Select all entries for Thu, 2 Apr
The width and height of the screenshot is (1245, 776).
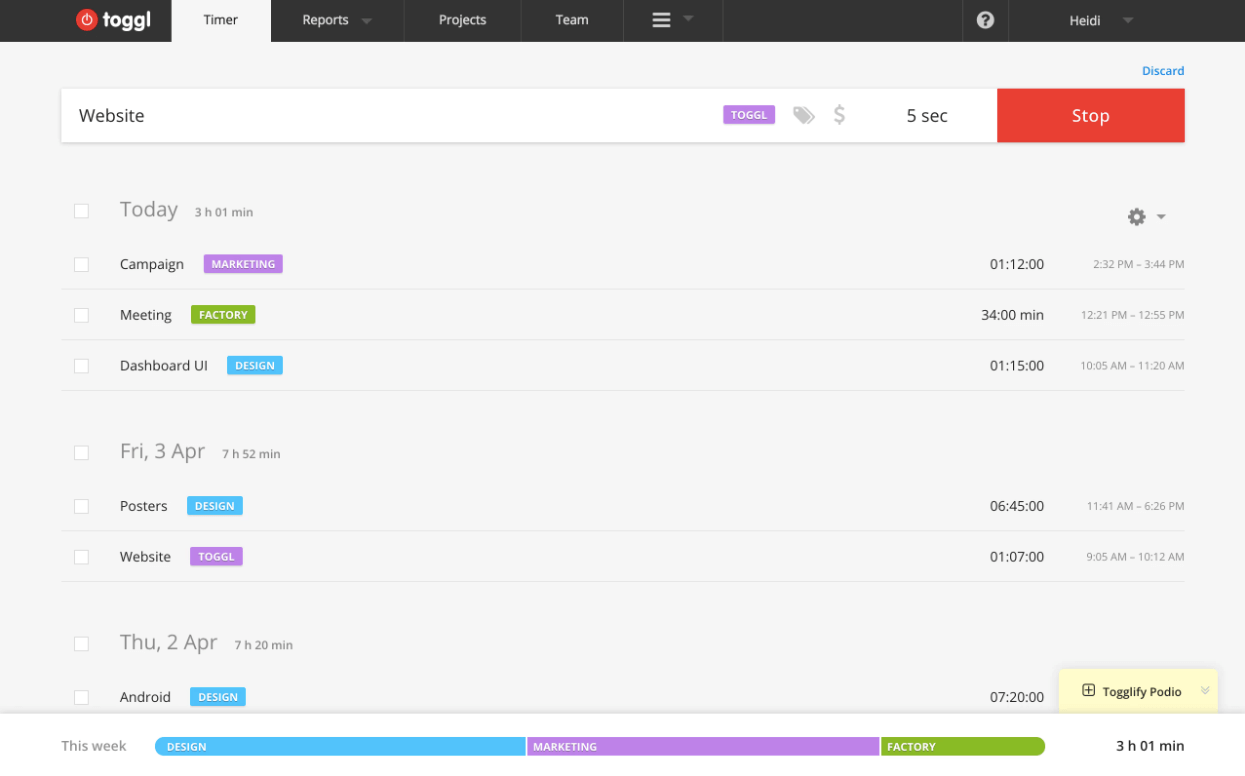(x=81, y=644)
